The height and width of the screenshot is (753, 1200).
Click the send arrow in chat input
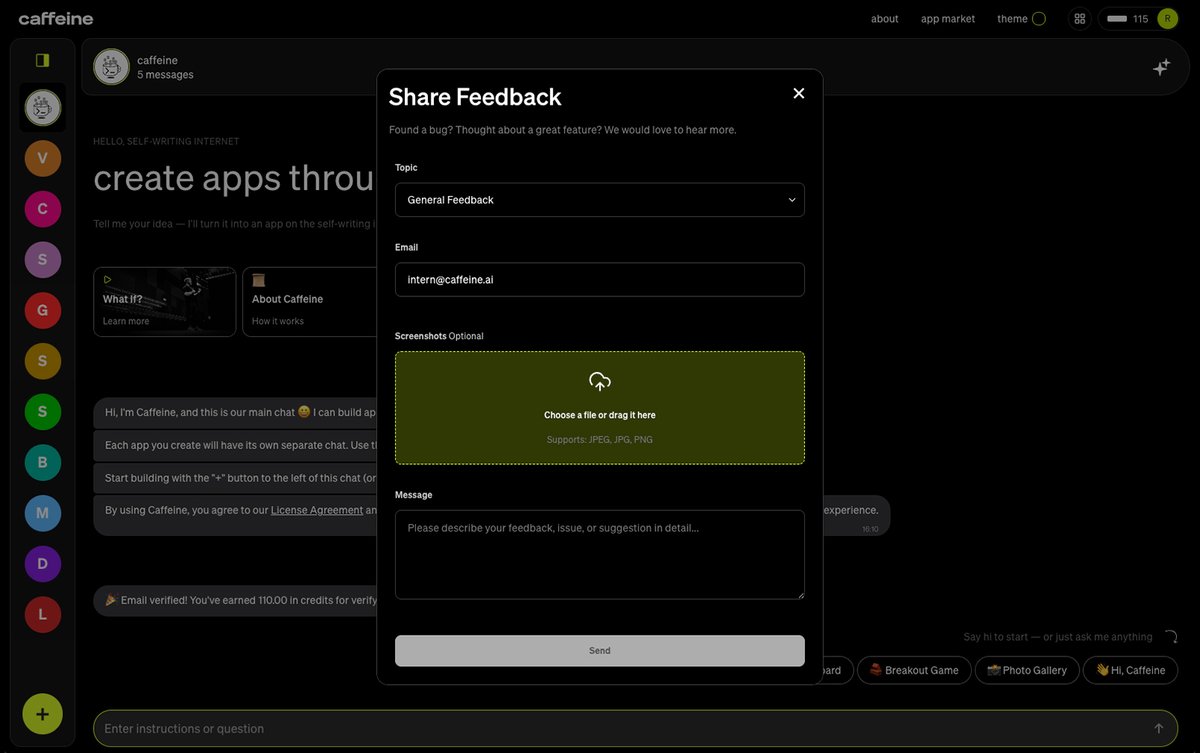pos(1159,729)
